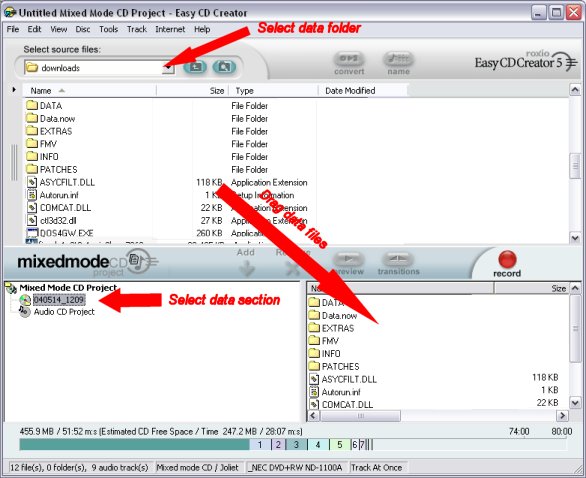Click the name tracks icon
Viewport: 586px width, 478px height.
pyautogui.click(x=398, y=59)
